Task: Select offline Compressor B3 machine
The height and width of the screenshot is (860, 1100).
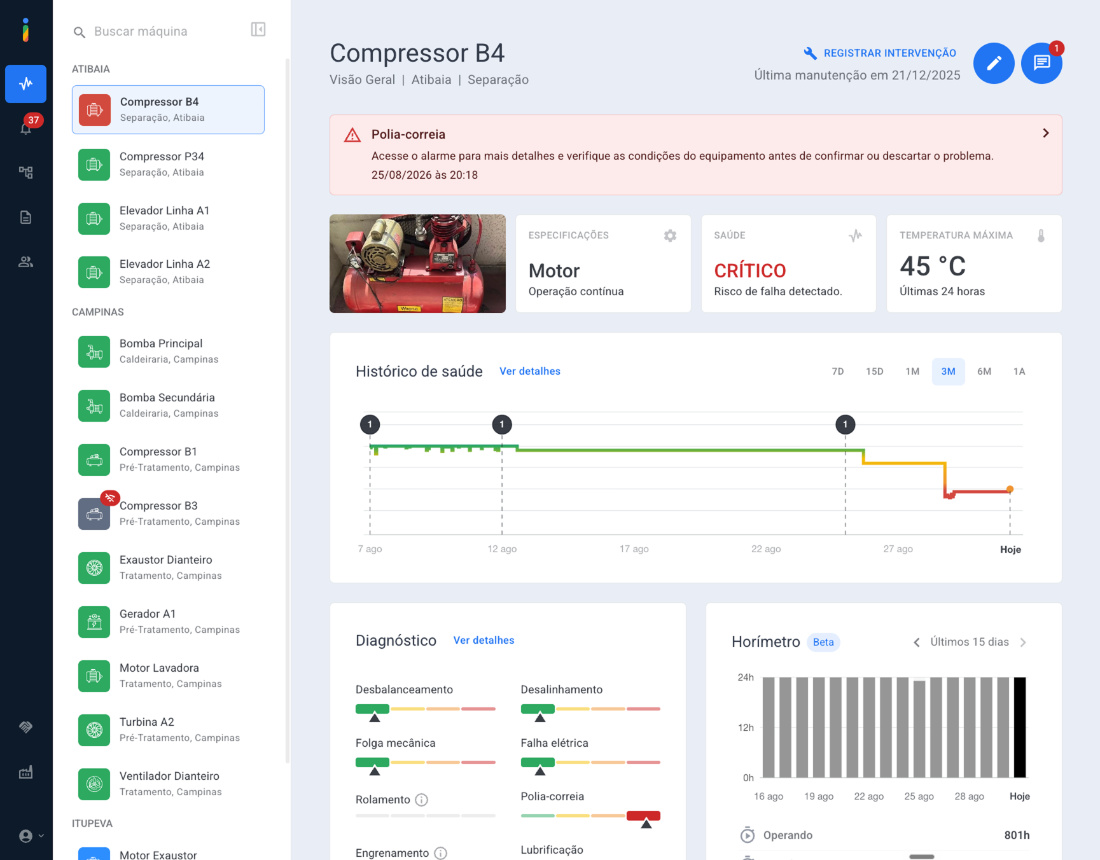Action: click(x=168, y=513)
